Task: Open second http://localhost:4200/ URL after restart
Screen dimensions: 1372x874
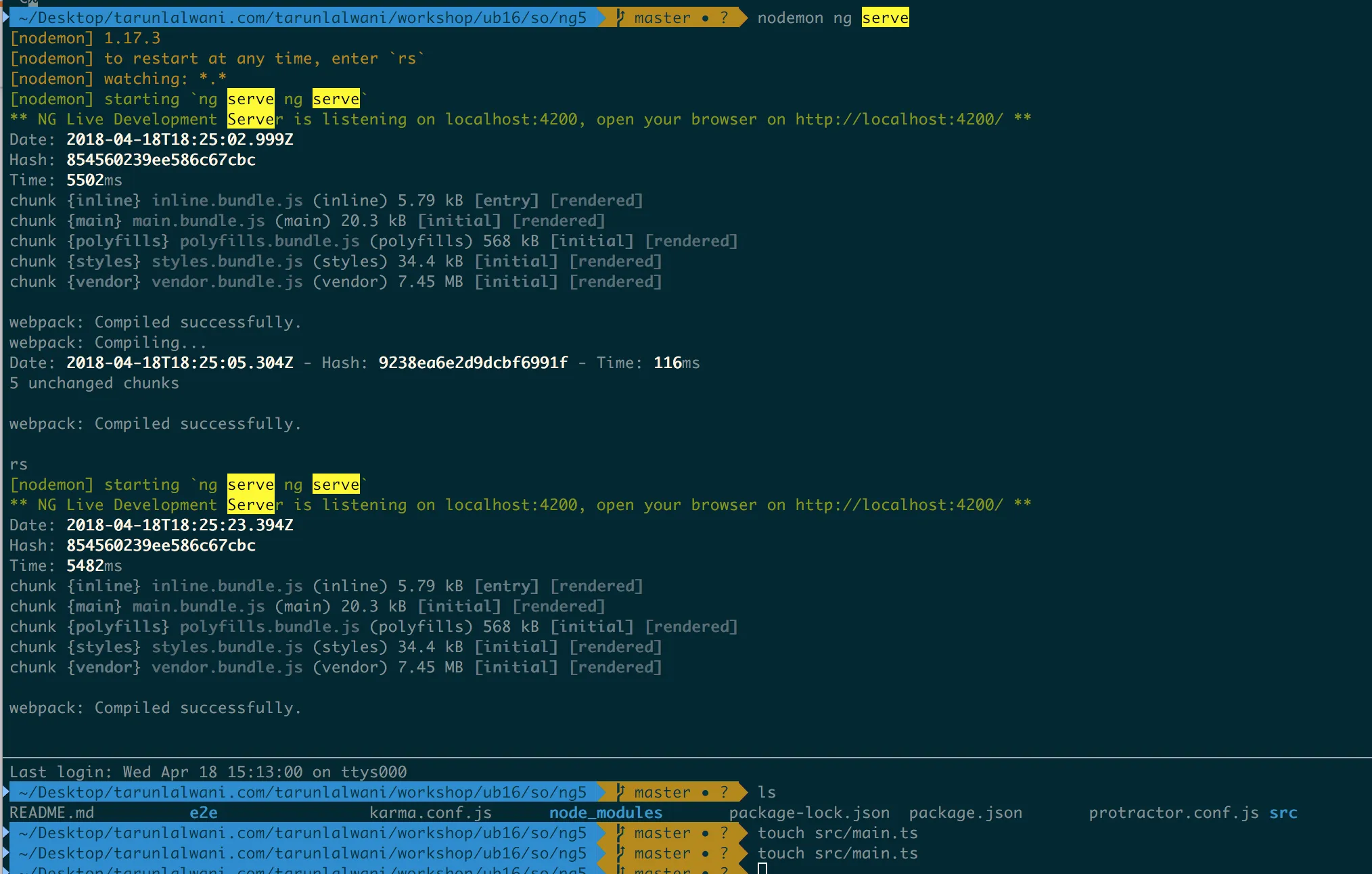Action: (899, 505)
